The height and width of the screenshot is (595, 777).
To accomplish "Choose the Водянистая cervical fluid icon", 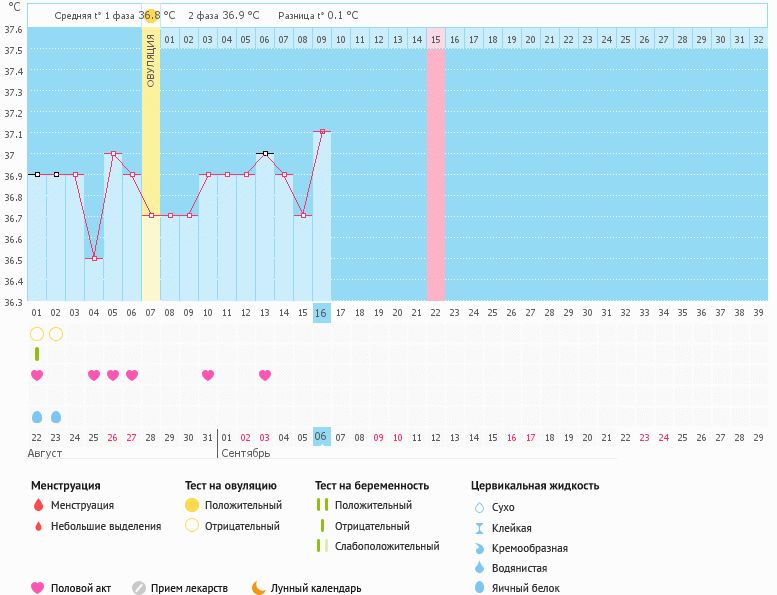I will 479,568.
